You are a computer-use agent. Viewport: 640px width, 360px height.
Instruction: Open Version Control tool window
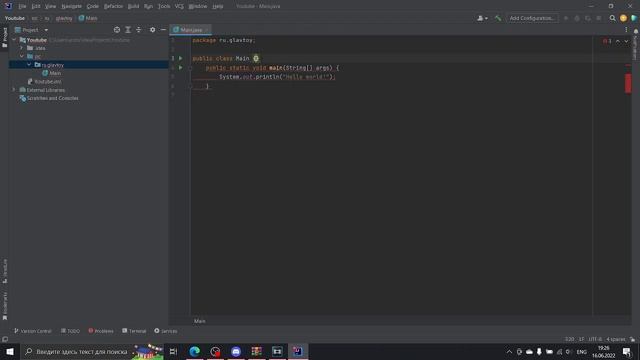33,331
